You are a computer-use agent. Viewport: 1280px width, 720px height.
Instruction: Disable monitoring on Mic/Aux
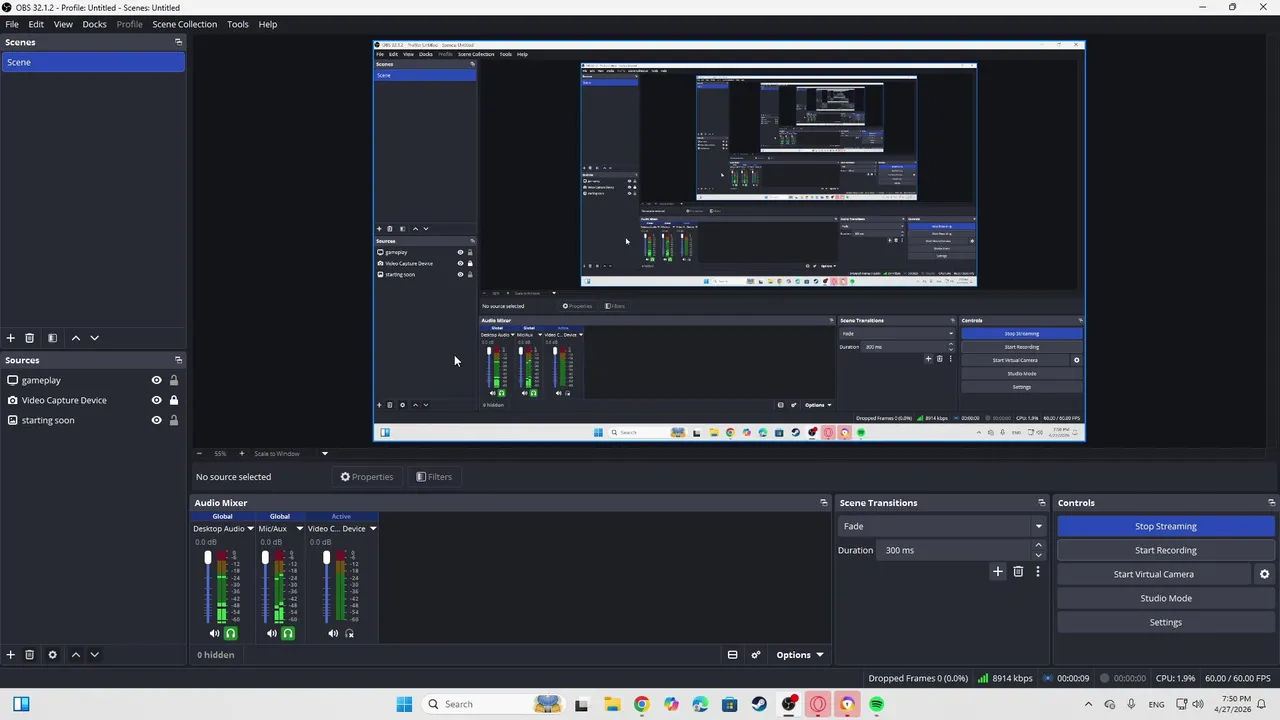[x=288, y=633]
